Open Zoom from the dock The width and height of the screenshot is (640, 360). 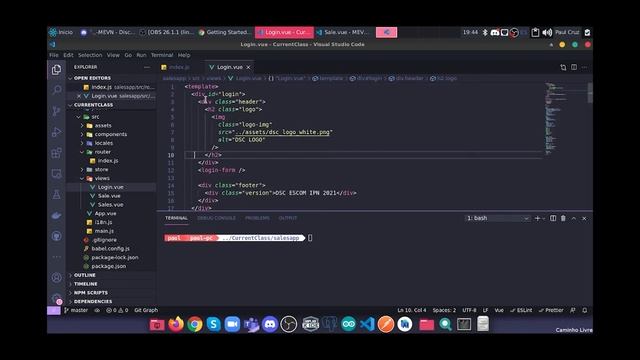click(x=232, y=324)
